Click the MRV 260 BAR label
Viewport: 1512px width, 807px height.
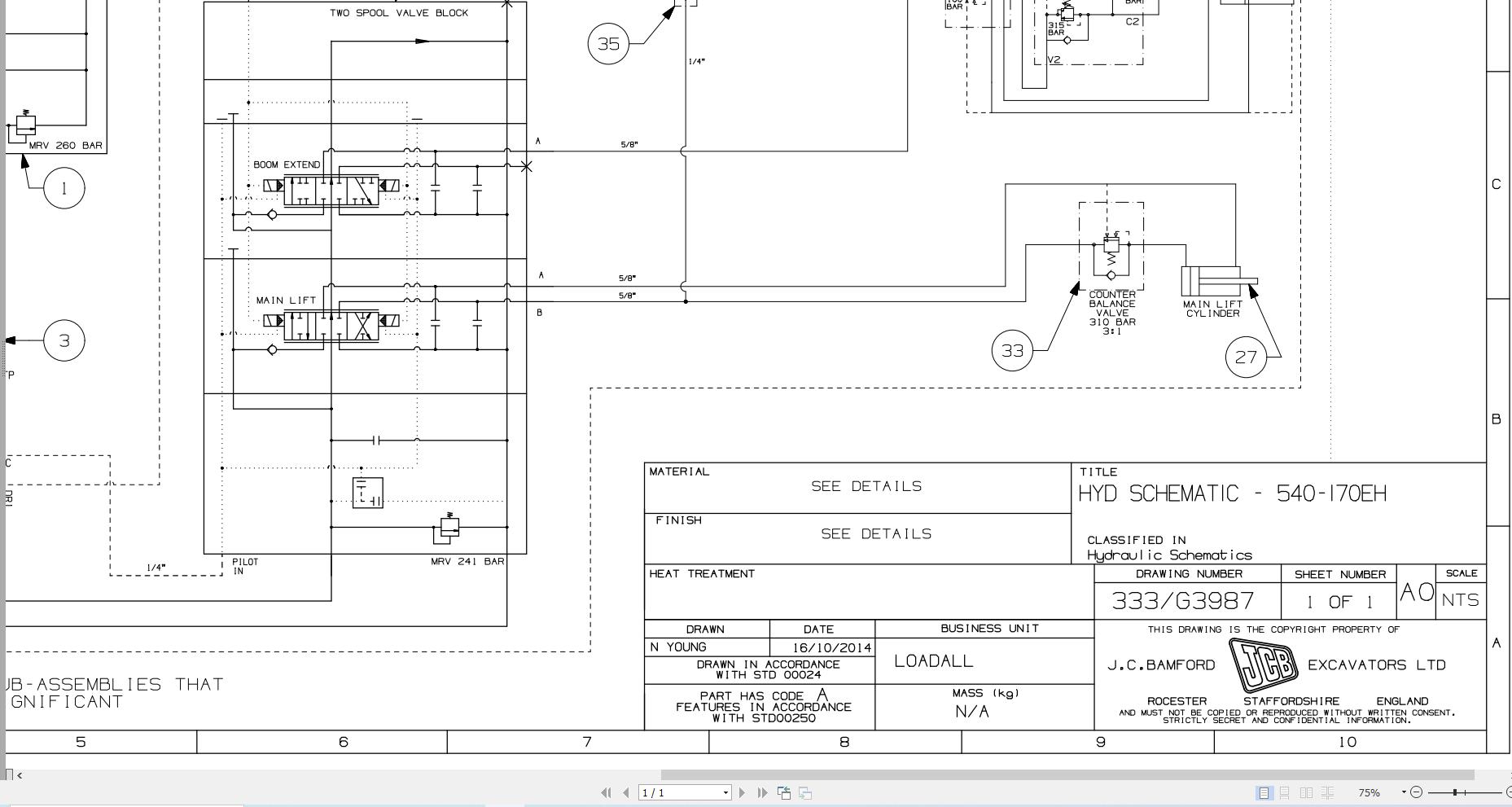pyautogui.click(x=66, y=146)
